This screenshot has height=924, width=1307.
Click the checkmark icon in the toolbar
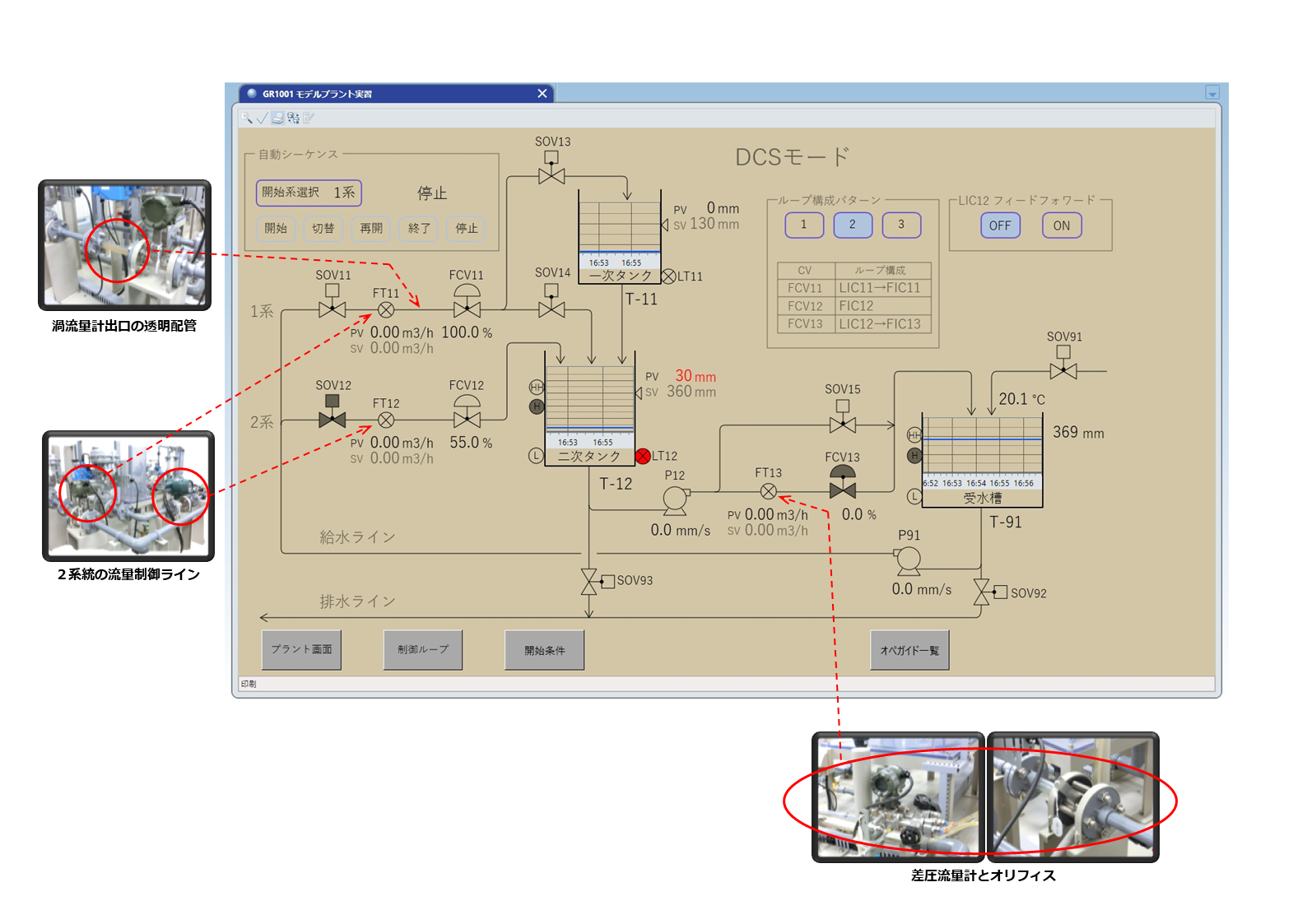pos(262,118)
